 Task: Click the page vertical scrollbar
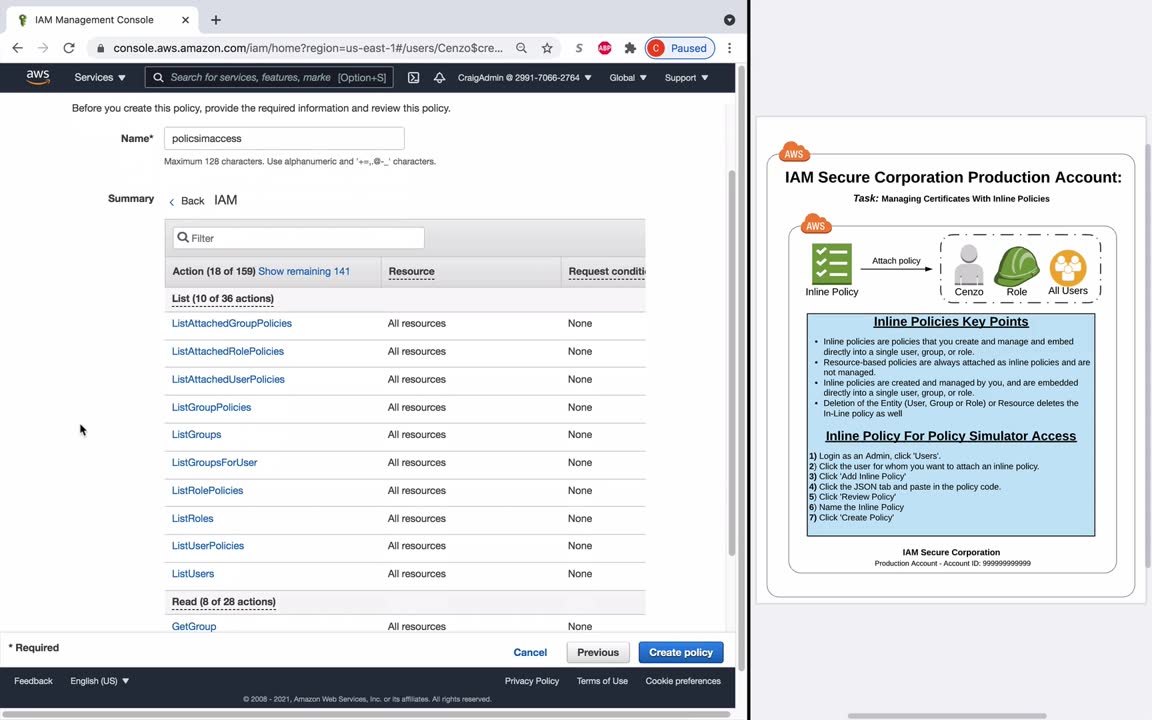pyautogui.click(x=732, y=363)
